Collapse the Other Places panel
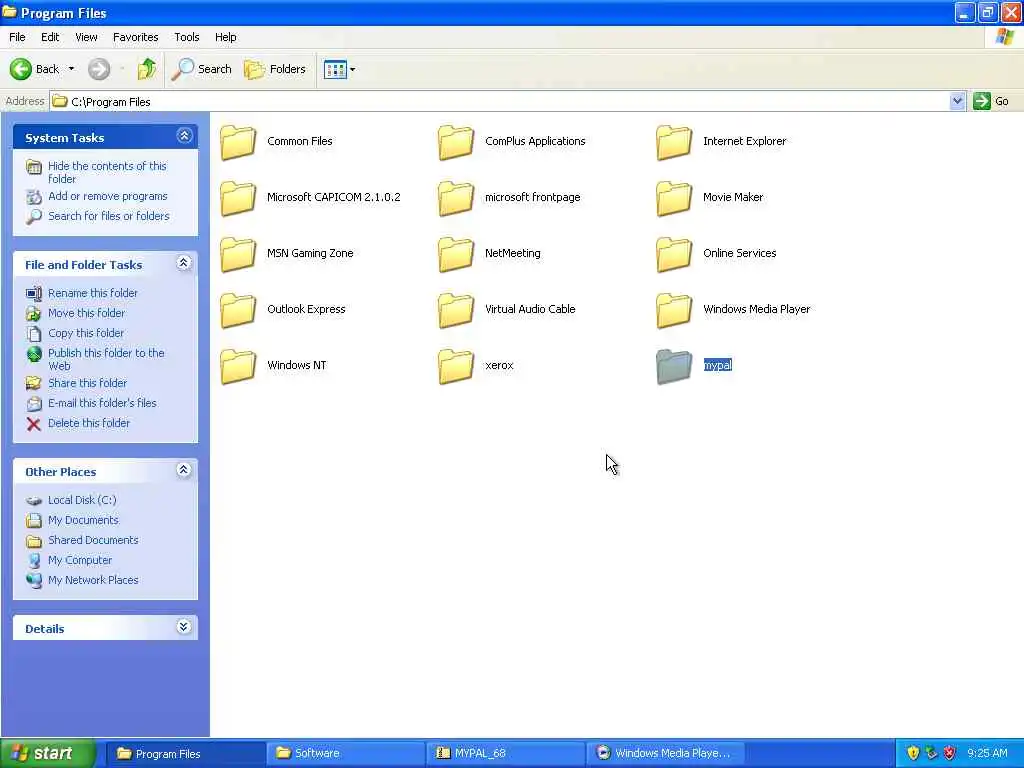 (x=184, y=470)
